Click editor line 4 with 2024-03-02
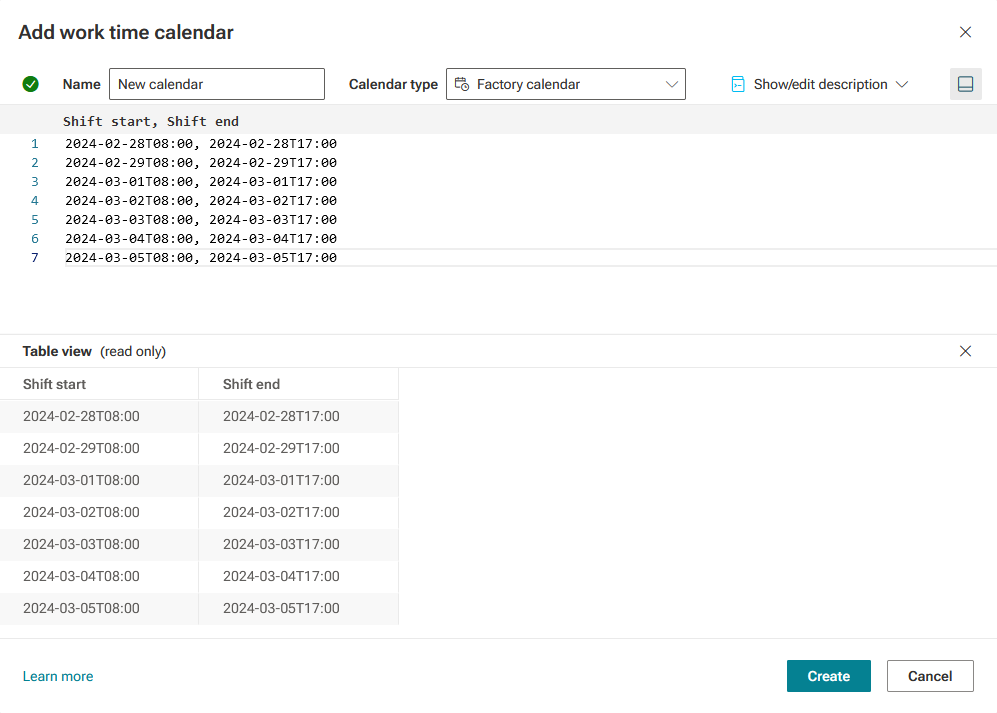The image size is (997, 713). pyautogui.click(x=201, y=201)
